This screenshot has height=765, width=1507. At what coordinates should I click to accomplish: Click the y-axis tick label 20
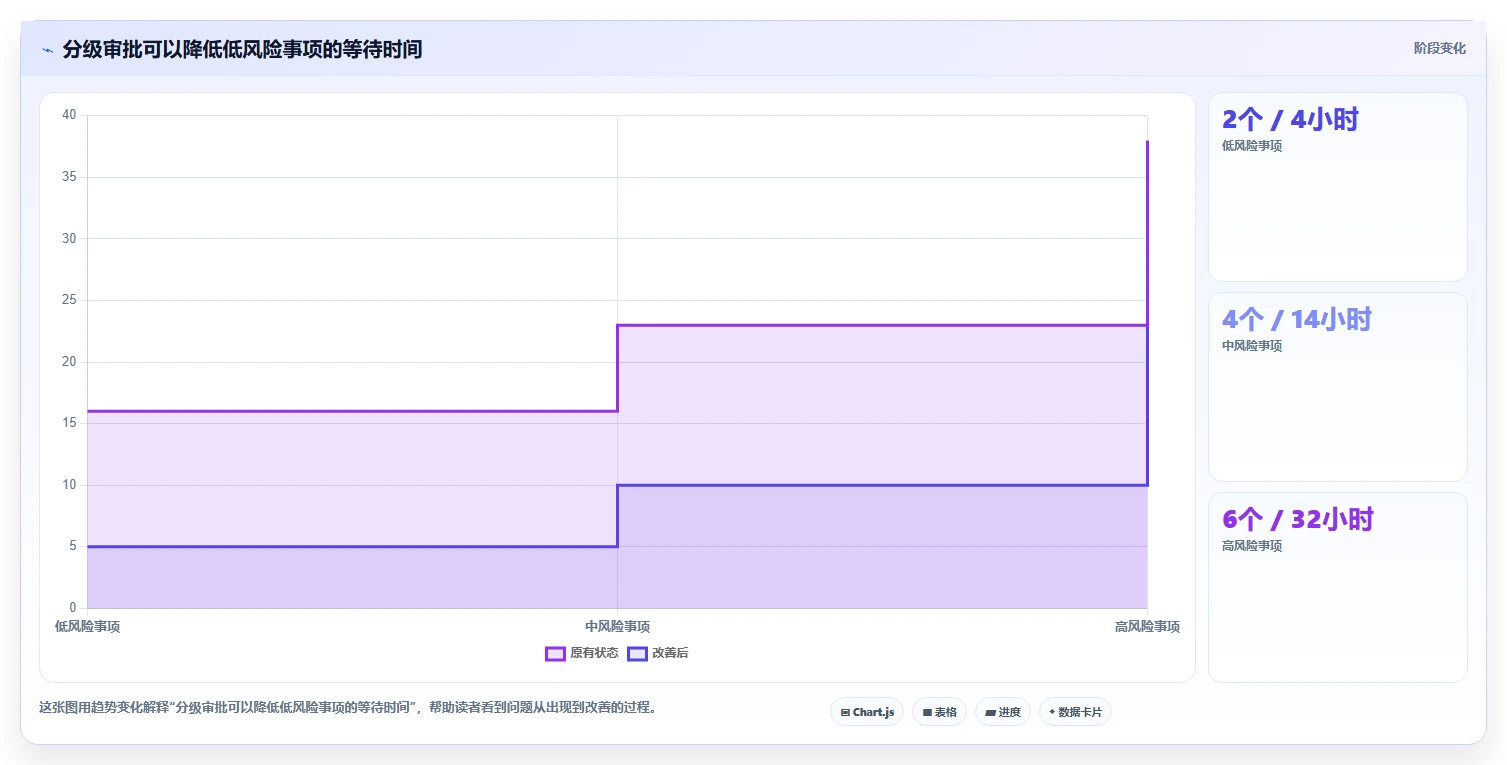tap(69, 362)
